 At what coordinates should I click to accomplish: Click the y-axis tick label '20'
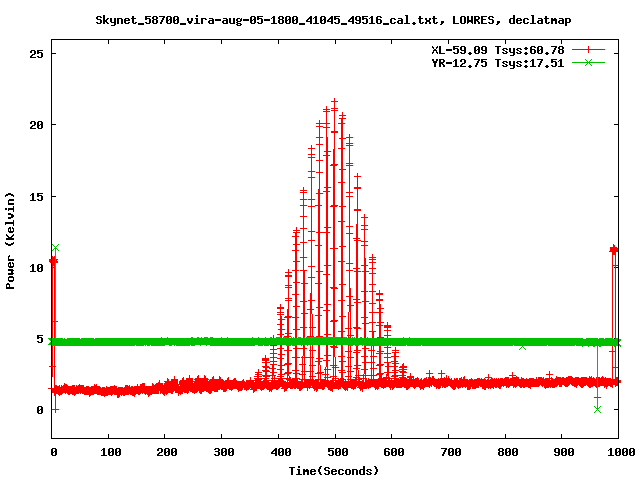click(36, 125)
